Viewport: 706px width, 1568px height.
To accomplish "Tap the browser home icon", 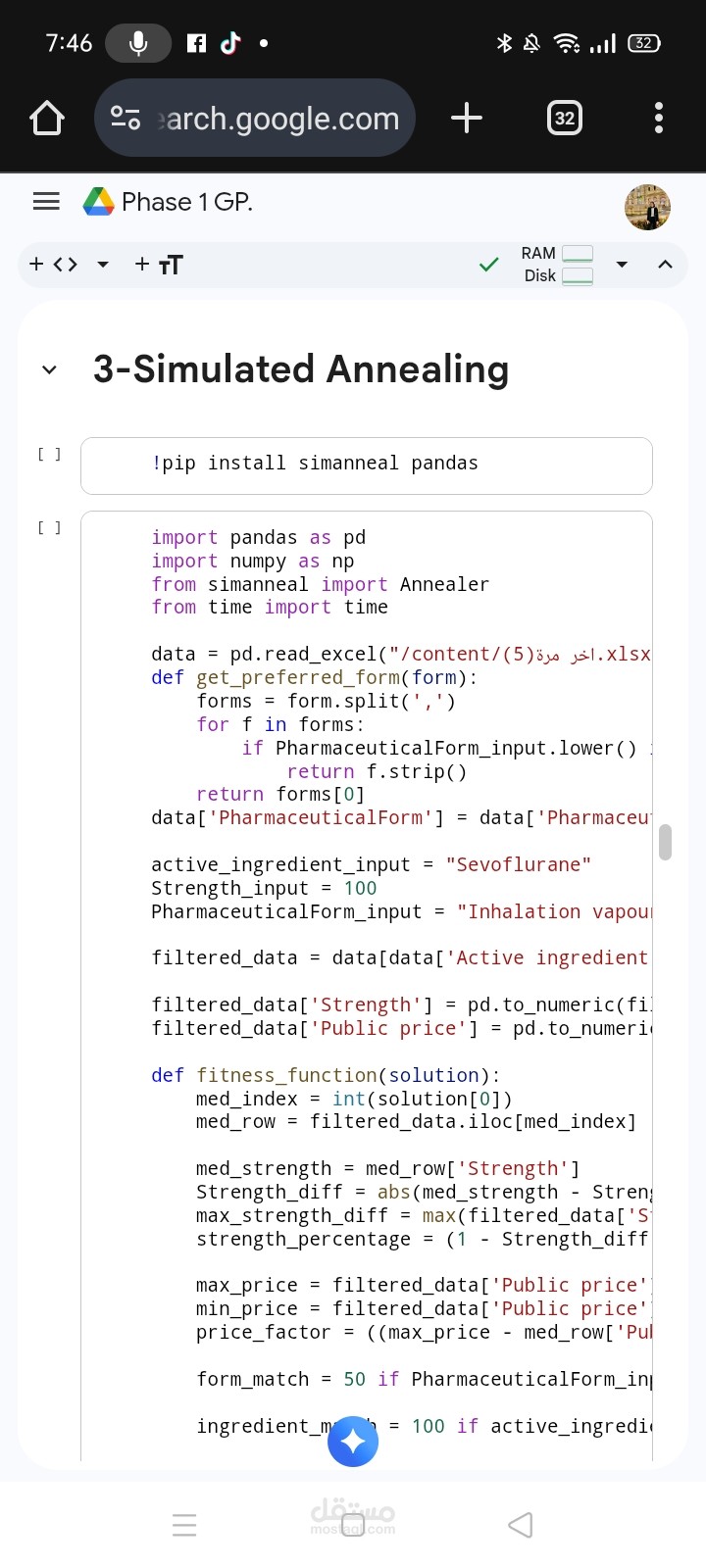I will pos(47,119).
